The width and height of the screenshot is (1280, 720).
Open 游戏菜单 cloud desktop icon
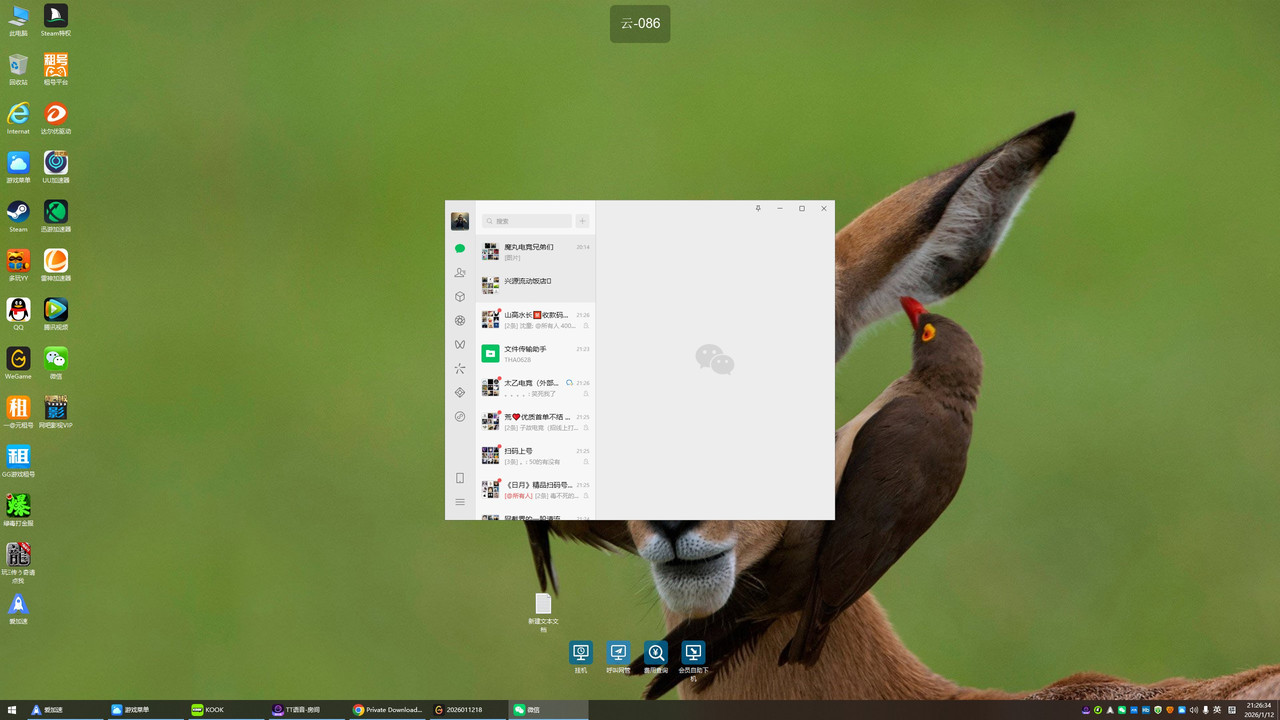18,167
